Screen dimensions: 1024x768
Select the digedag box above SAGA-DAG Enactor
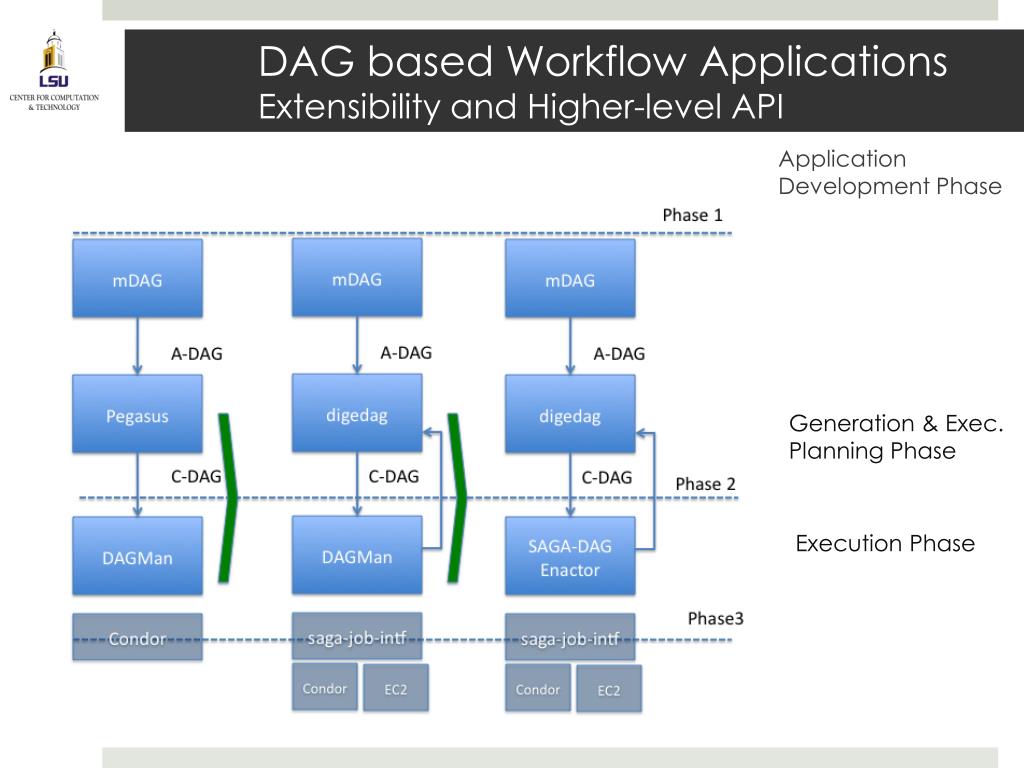[x=569, y=413]
